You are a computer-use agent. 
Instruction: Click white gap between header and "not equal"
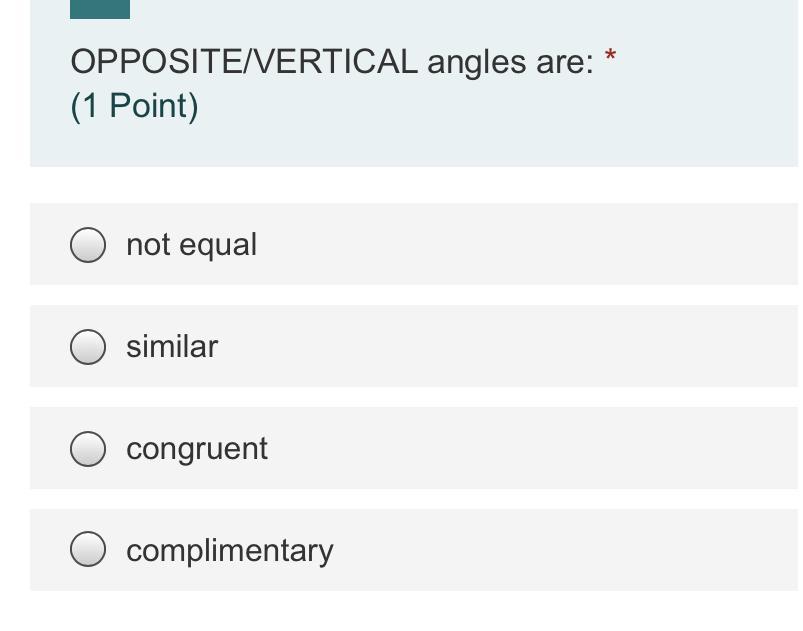click(400, 185)
